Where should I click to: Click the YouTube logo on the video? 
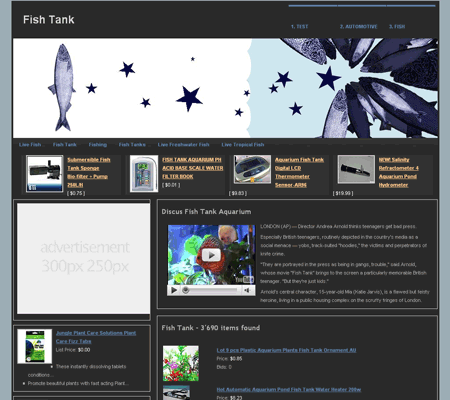pos(244,279)
